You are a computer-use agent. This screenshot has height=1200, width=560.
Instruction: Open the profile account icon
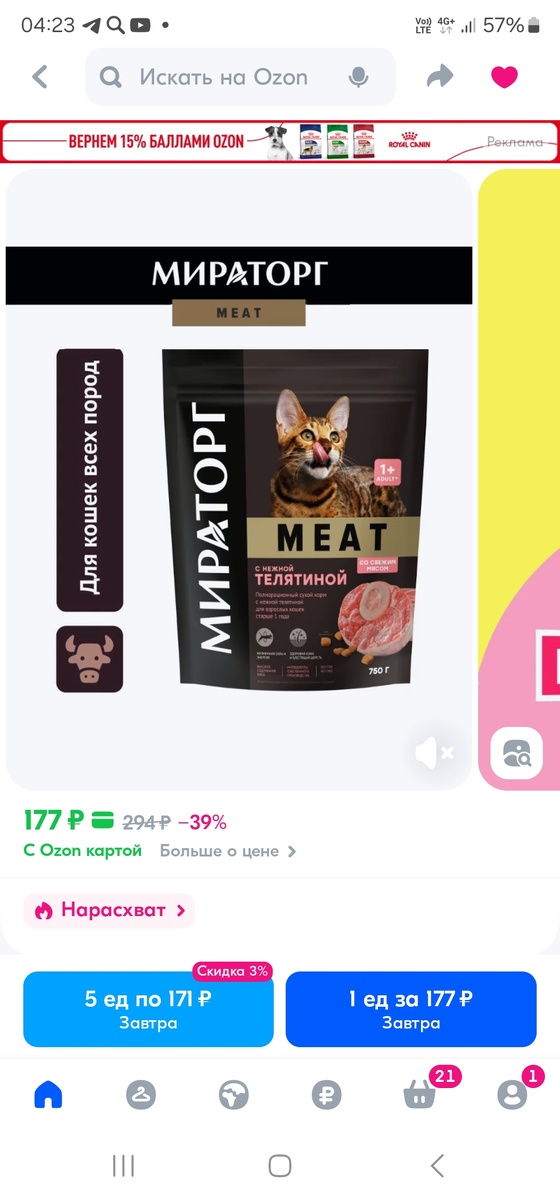point(512,1094)
